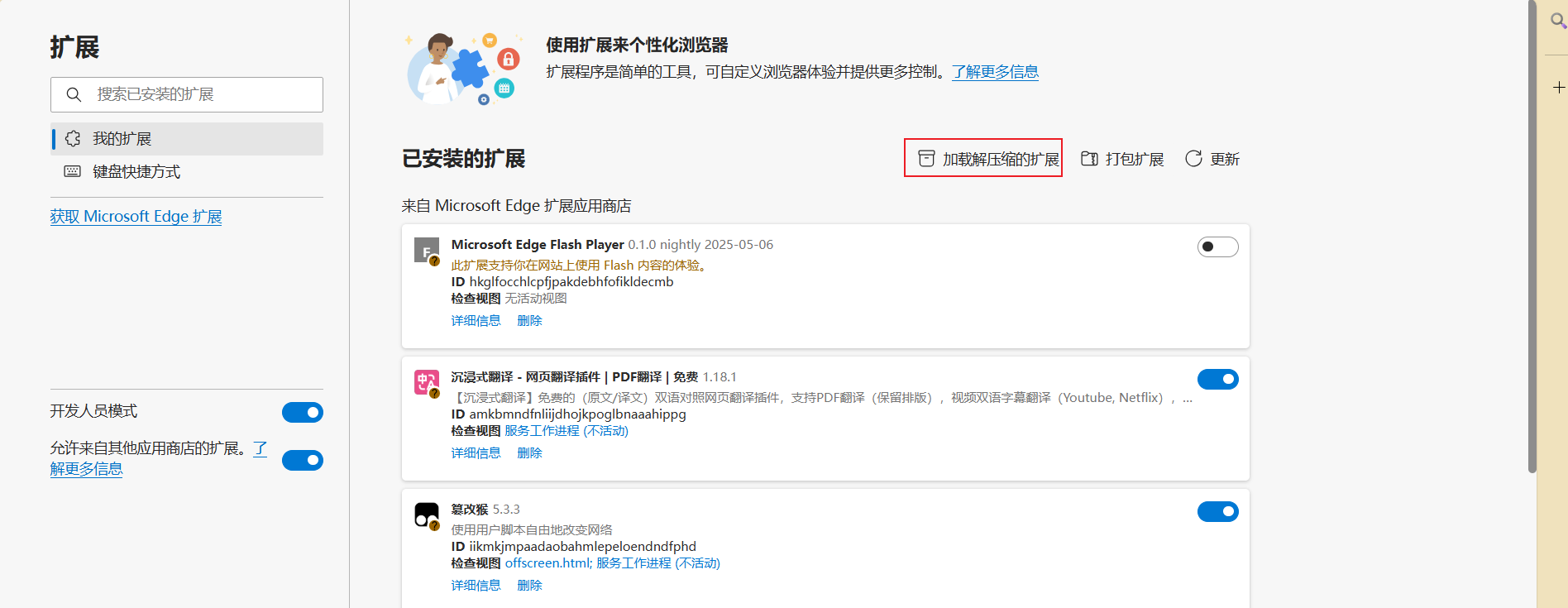This screenshot has width=1568, height=608.
Task: Click the Flash Player extension icon
Action: 427,251
